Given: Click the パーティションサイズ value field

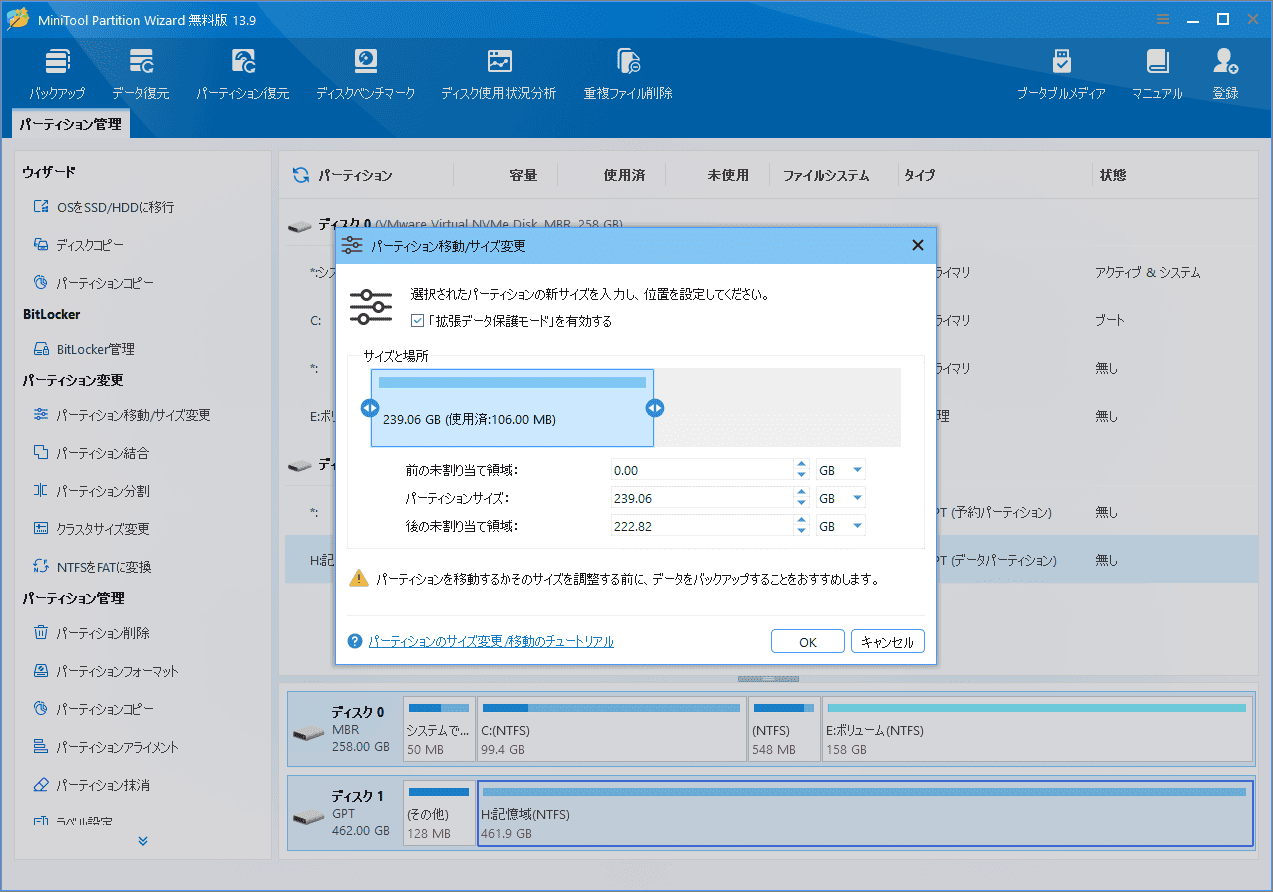Looking at the screenshot, I should (703, 498).
